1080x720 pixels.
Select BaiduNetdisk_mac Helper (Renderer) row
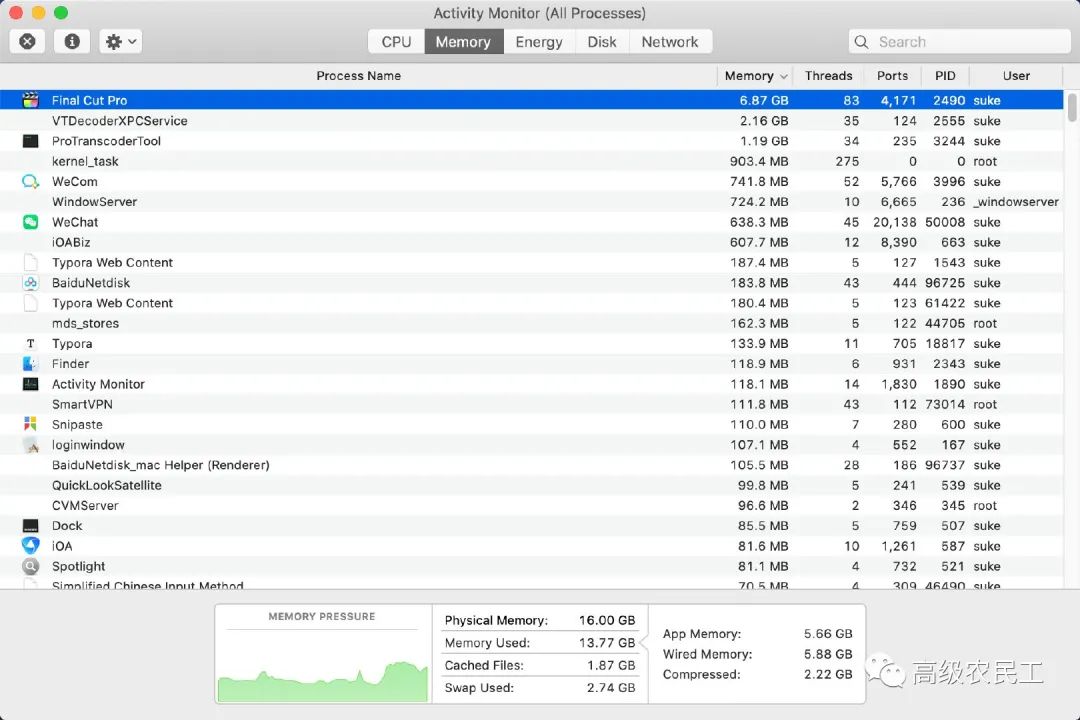coord(531,465)
